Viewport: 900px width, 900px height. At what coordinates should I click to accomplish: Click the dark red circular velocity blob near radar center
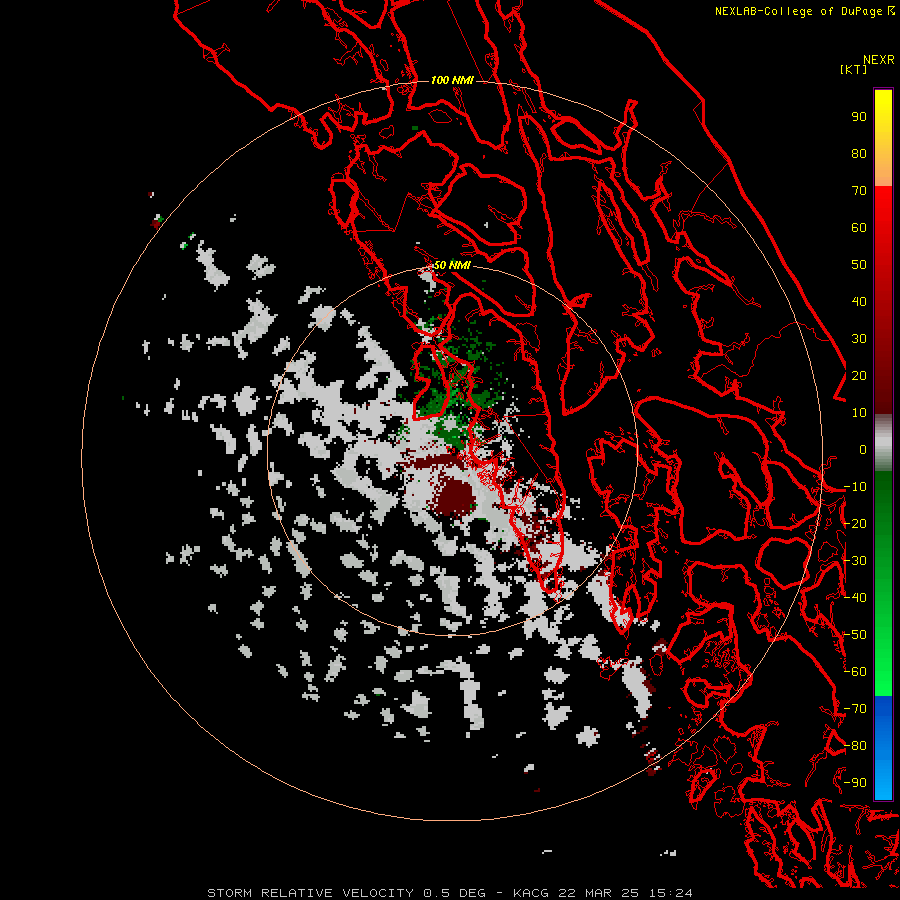(x=455, y=497)
